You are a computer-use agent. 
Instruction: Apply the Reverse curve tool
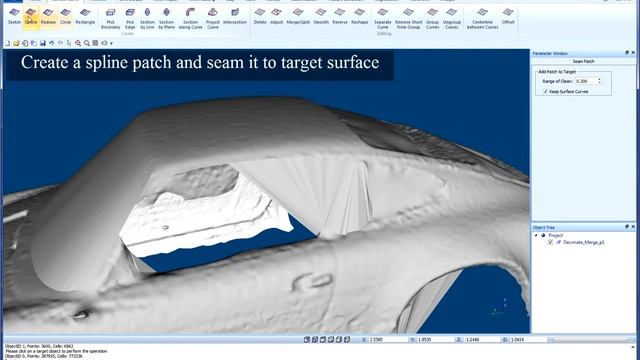point(340,17)
